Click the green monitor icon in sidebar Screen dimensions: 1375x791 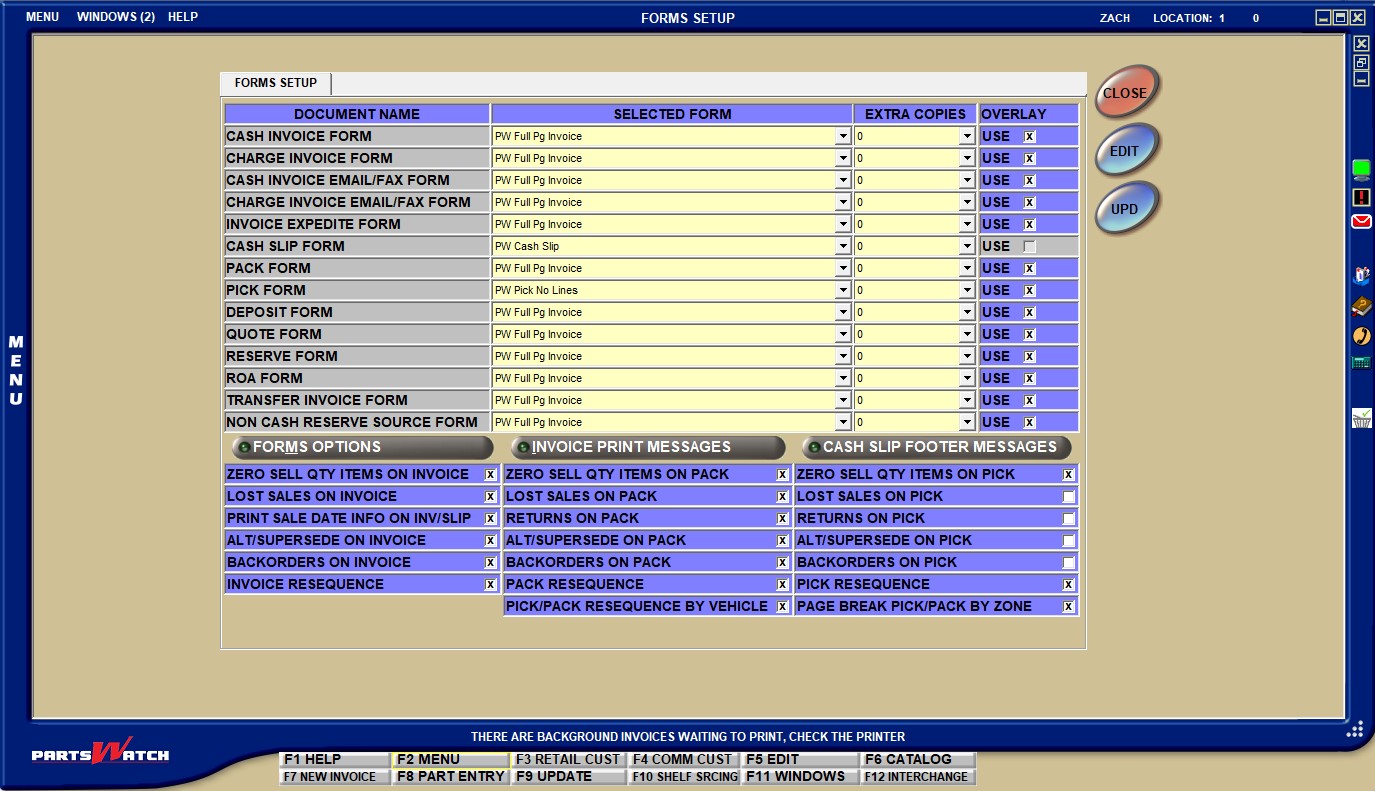1361,169
